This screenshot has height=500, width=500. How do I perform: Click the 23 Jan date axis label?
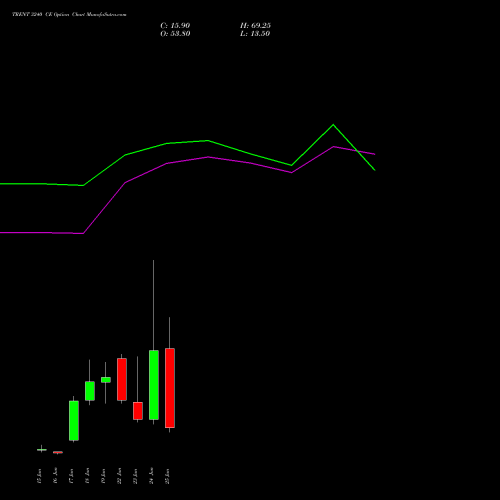coord(135,476)
